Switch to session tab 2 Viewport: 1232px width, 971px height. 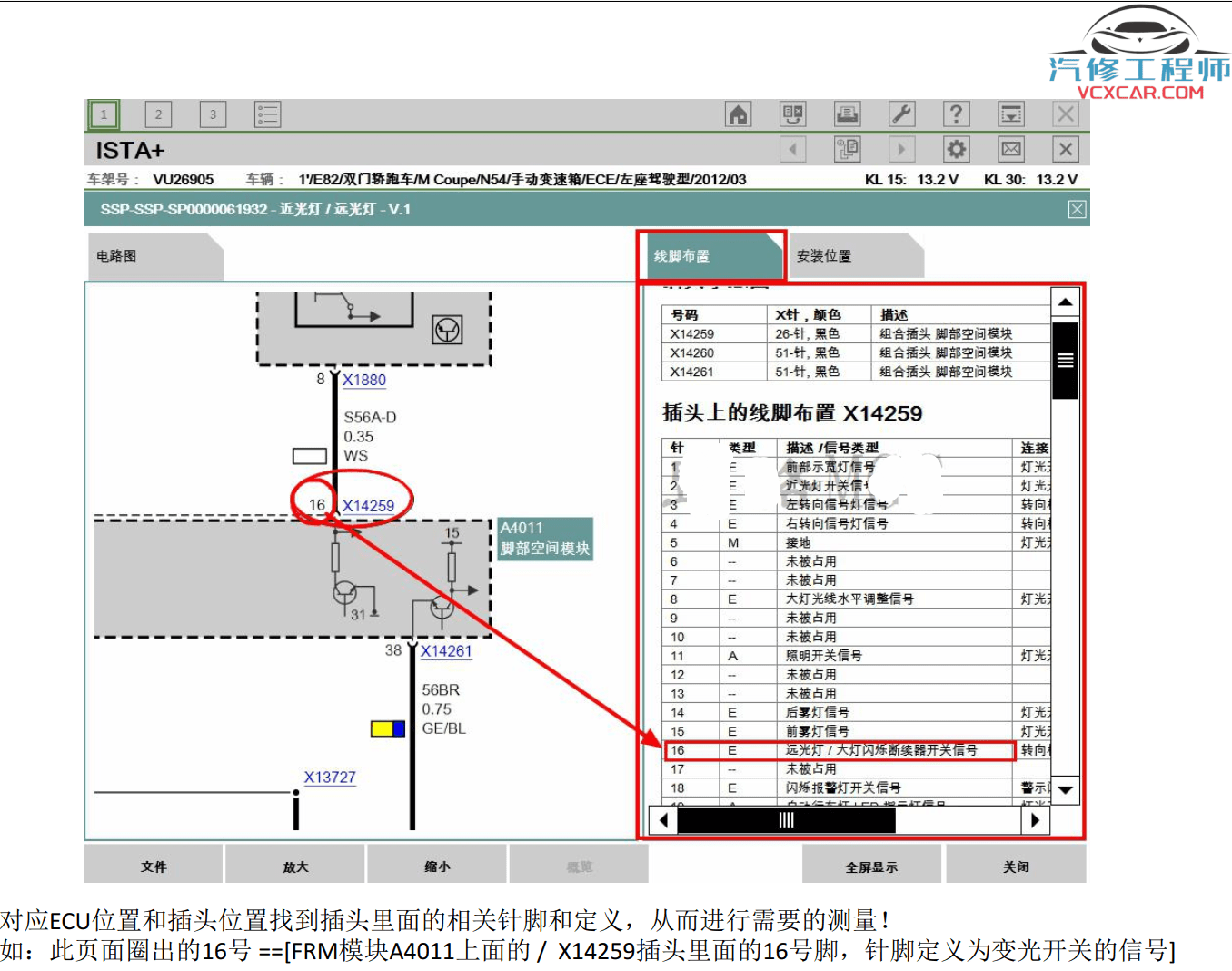pos(158,114)
